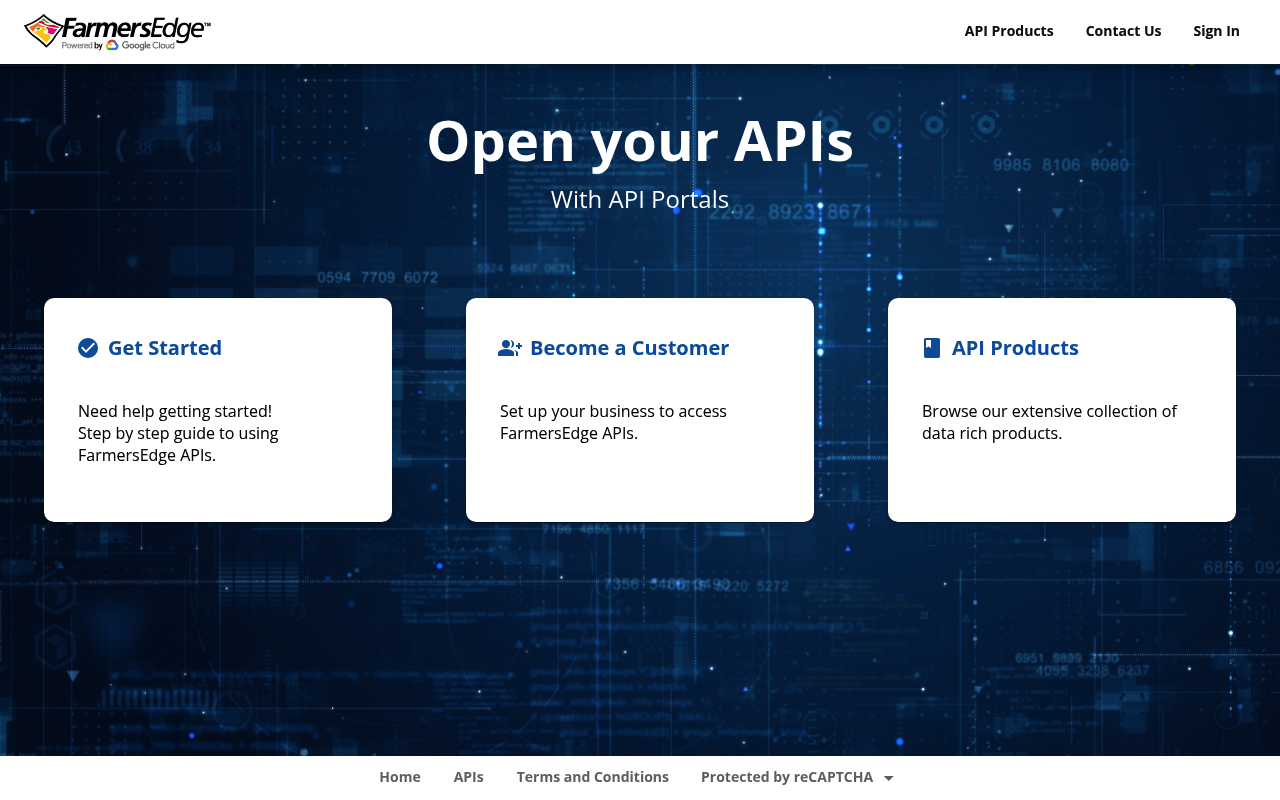
Task: Open the APIs footer link
Action: tap(468, 777)
